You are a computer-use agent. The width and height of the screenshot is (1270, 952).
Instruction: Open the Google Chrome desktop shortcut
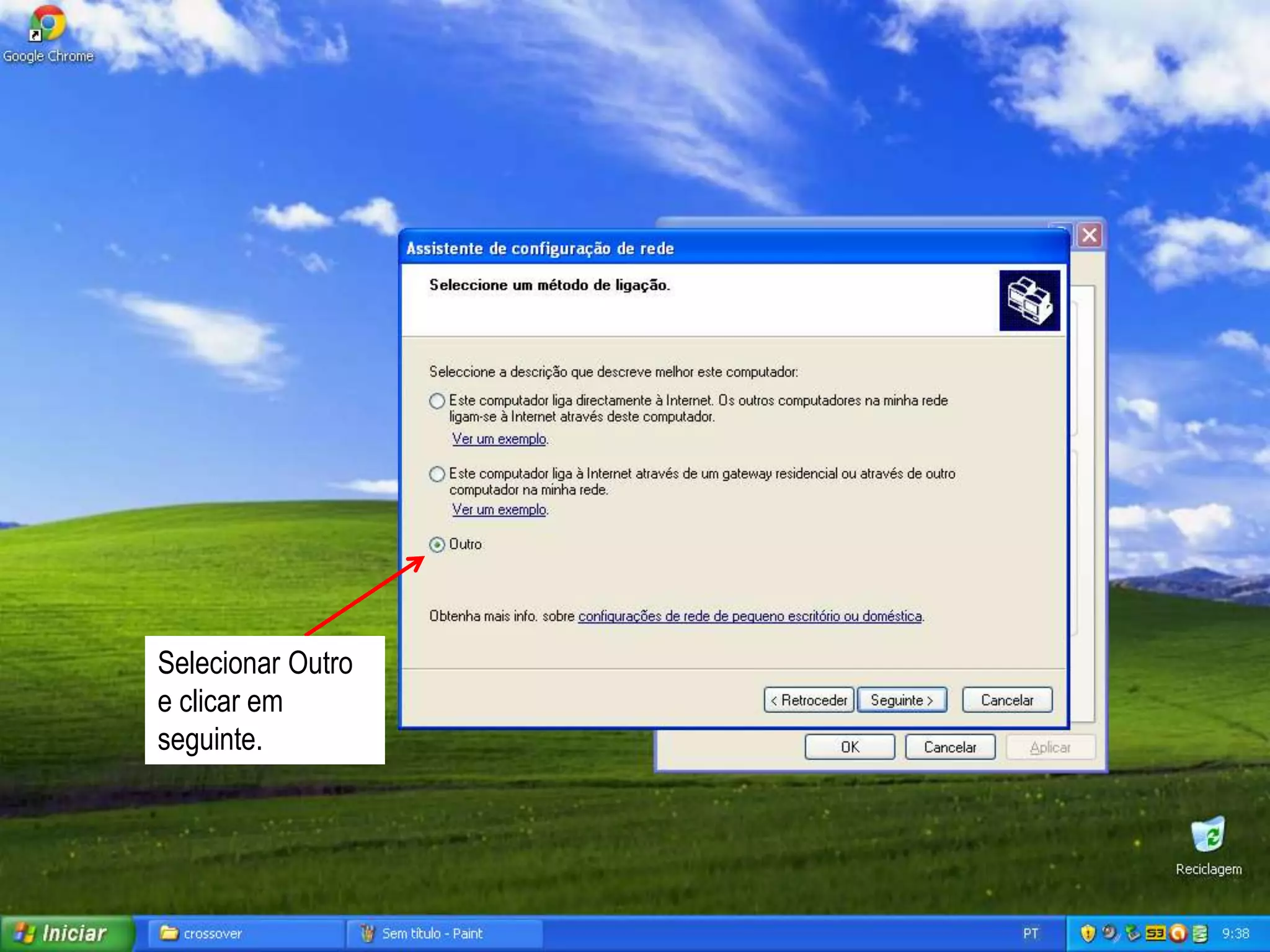(x=47, y=25)
